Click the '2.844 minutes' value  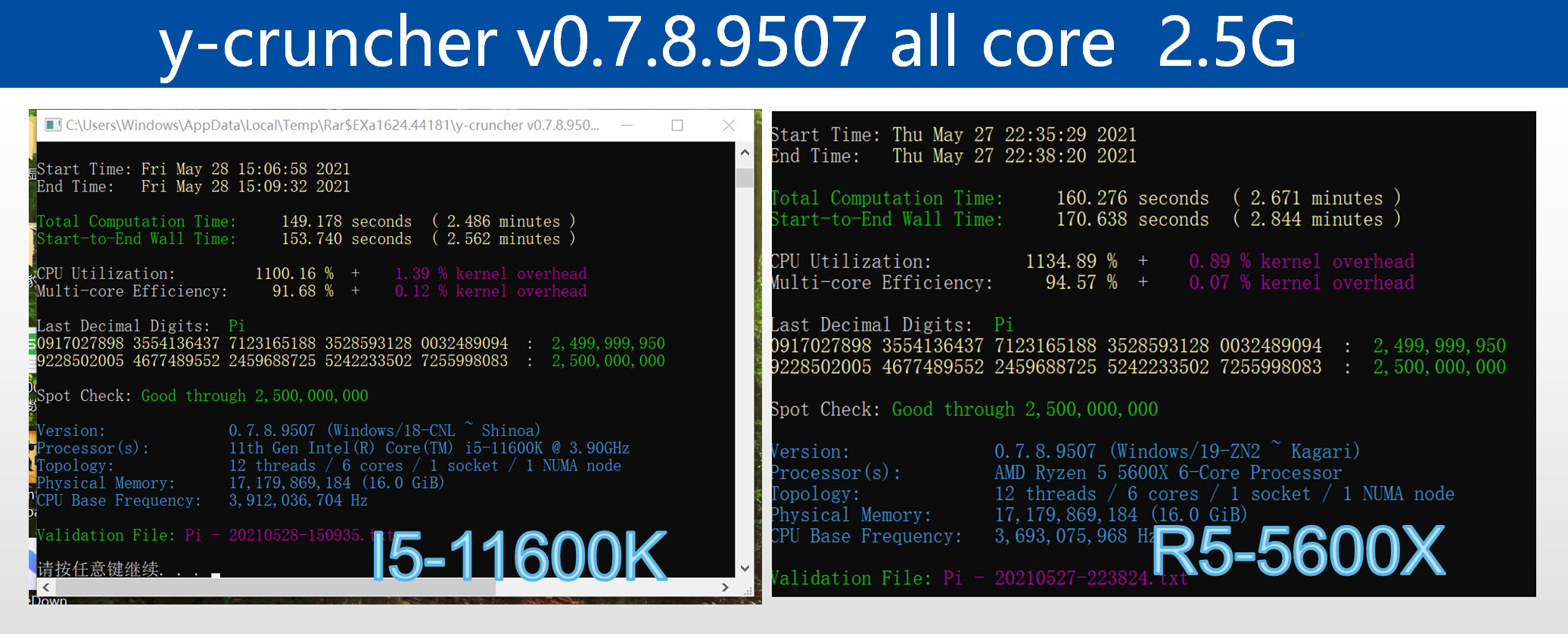1317,219
